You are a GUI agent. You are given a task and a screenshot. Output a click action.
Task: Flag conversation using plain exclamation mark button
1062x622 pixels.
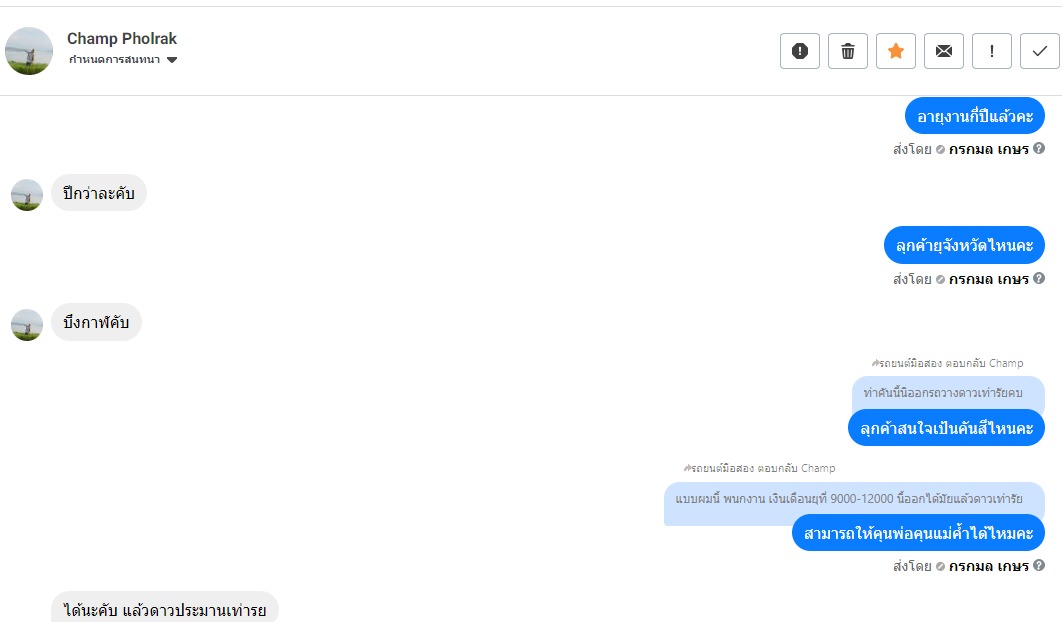point(992,51)
